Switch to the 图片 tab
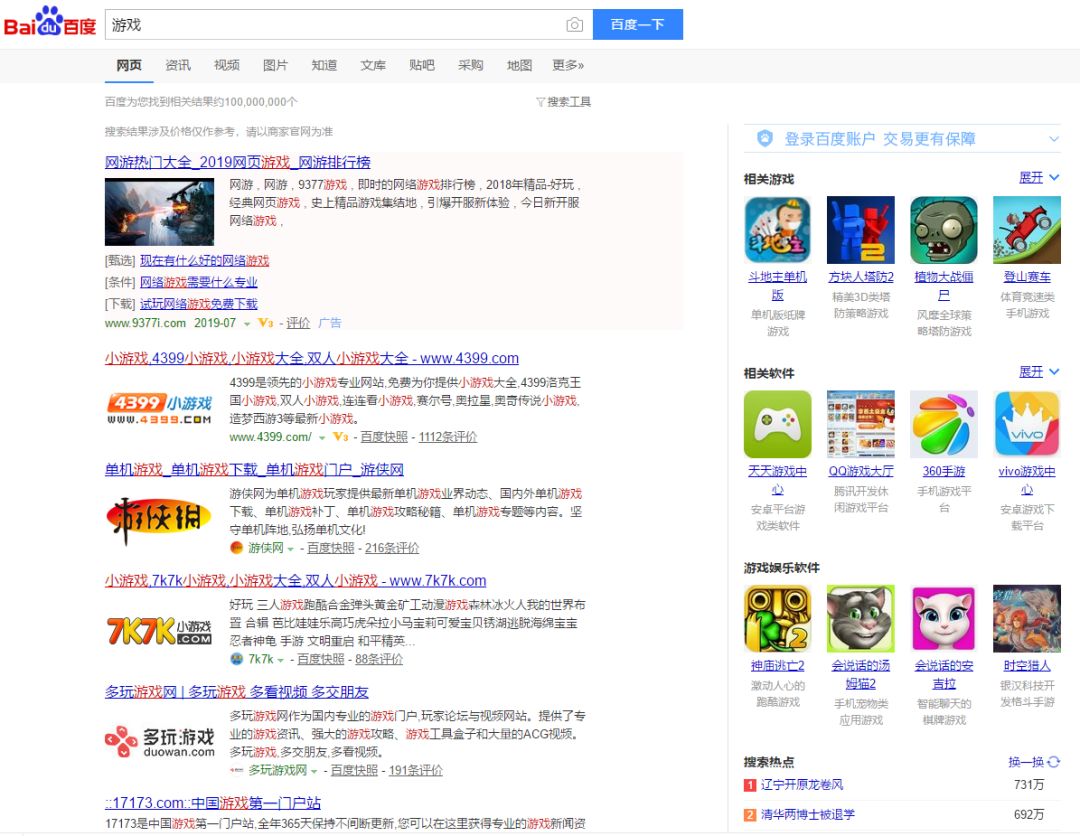 [x=276, y=65]
